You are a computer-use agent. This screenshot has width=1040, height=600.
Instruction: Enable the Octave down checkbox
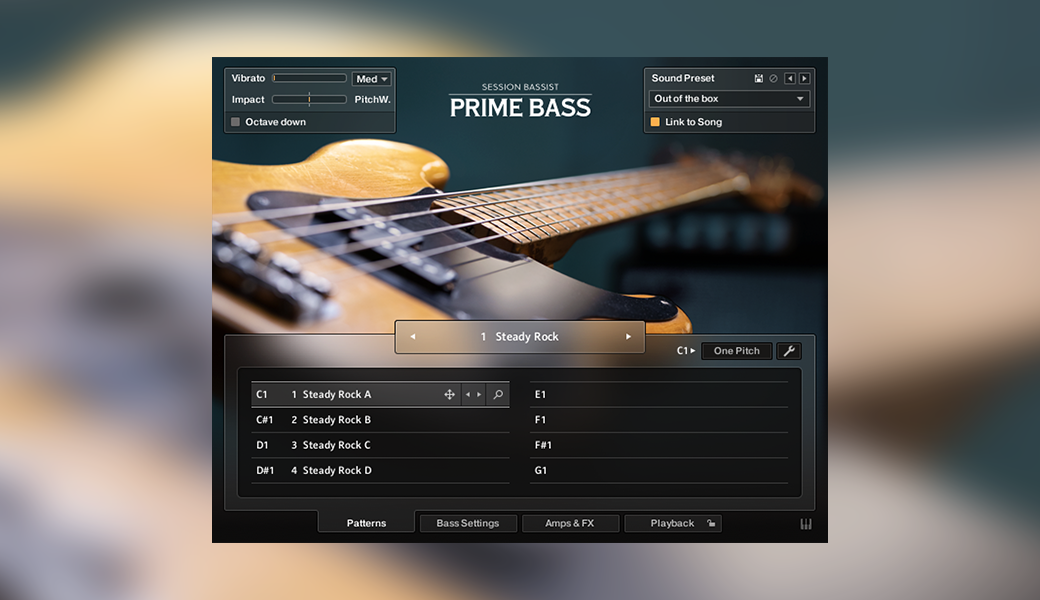pyautogui.click(x=235, y=122)
